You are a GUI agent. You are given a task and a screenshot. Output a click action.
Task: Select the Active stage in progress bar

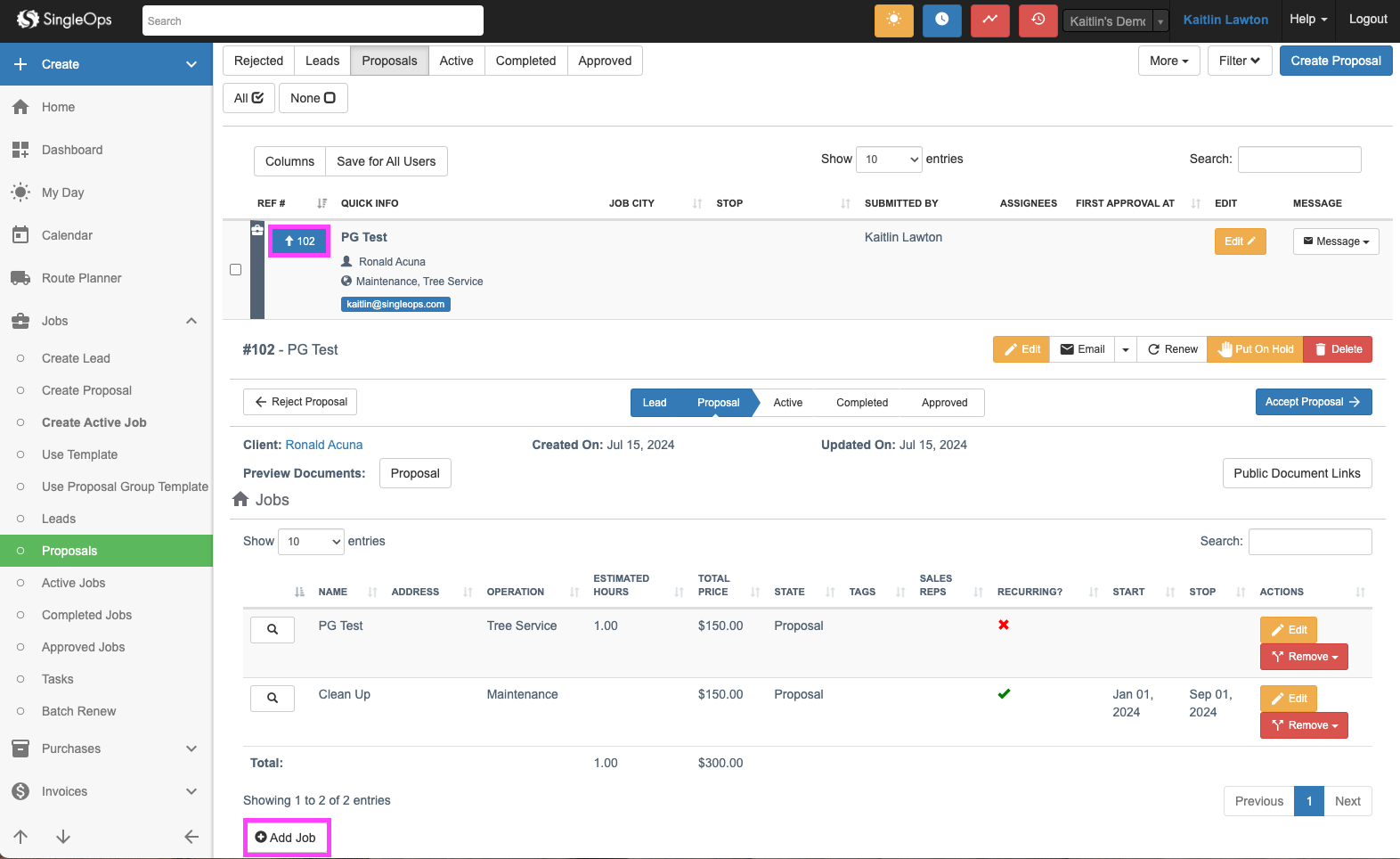[787, 403]
